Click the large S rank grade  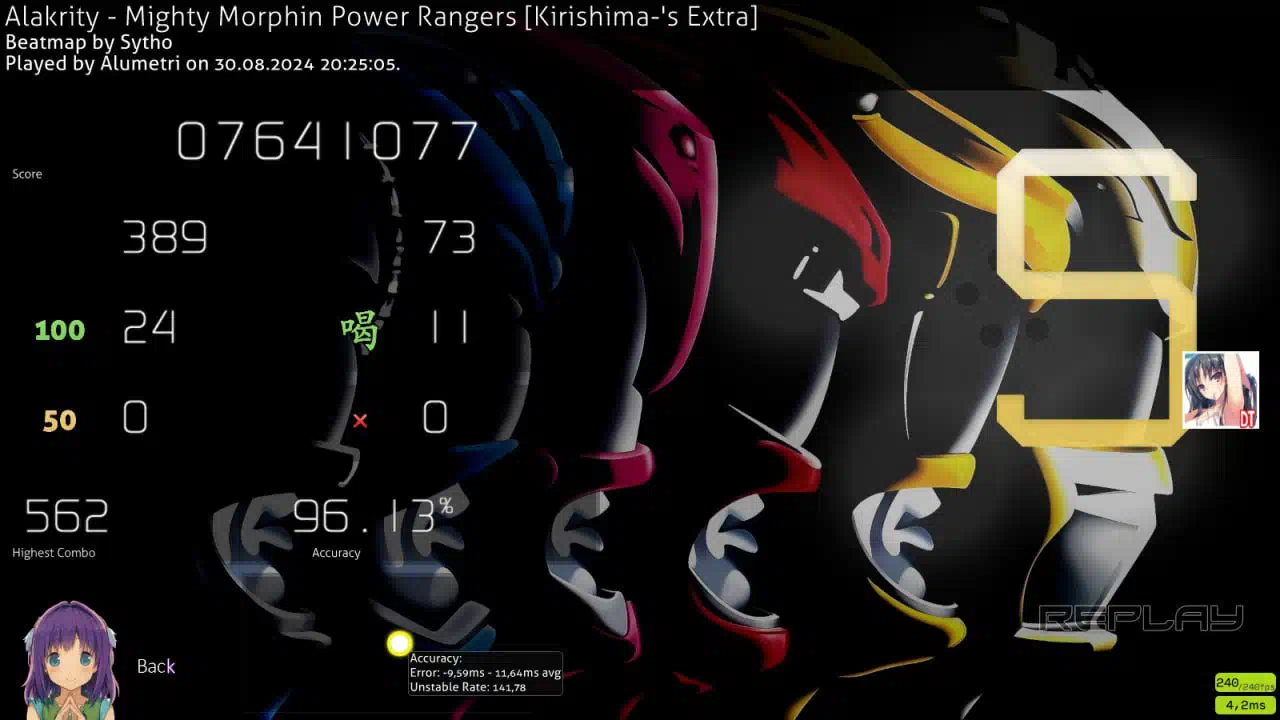(x=1097, y=297)
